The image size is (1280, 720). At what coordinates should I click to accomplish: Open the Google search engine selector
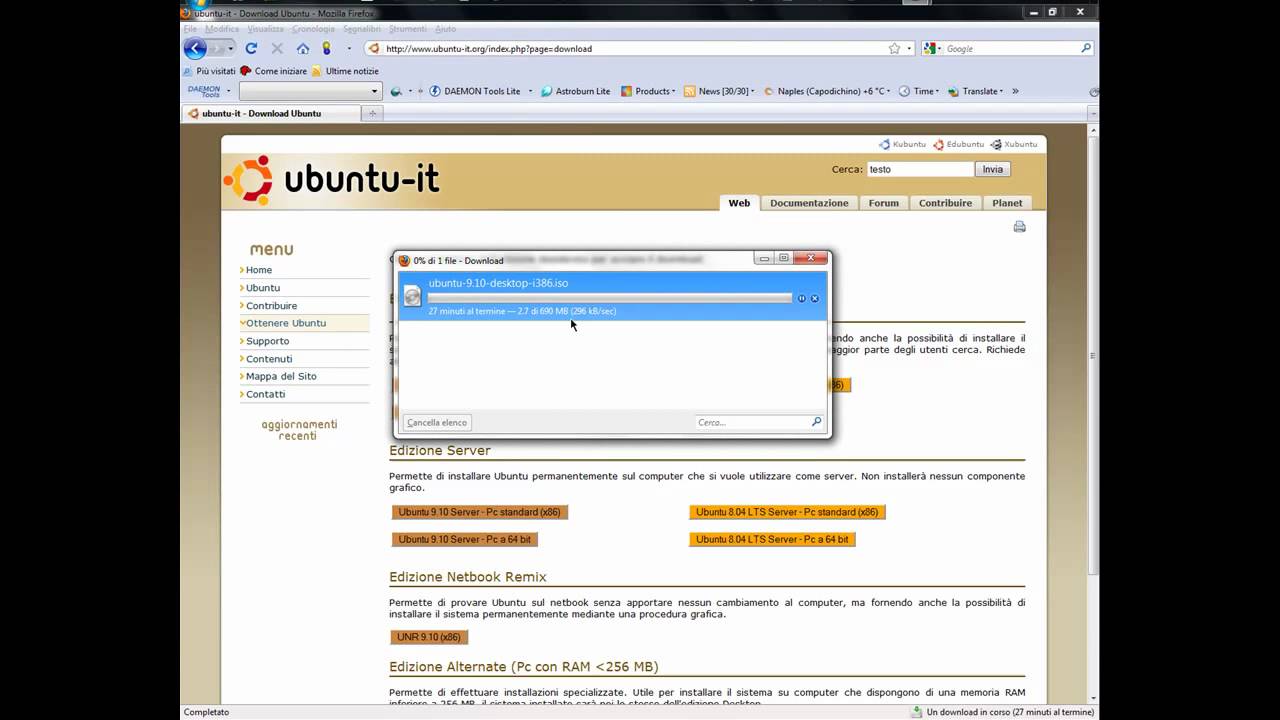click(x=933, y=48)
